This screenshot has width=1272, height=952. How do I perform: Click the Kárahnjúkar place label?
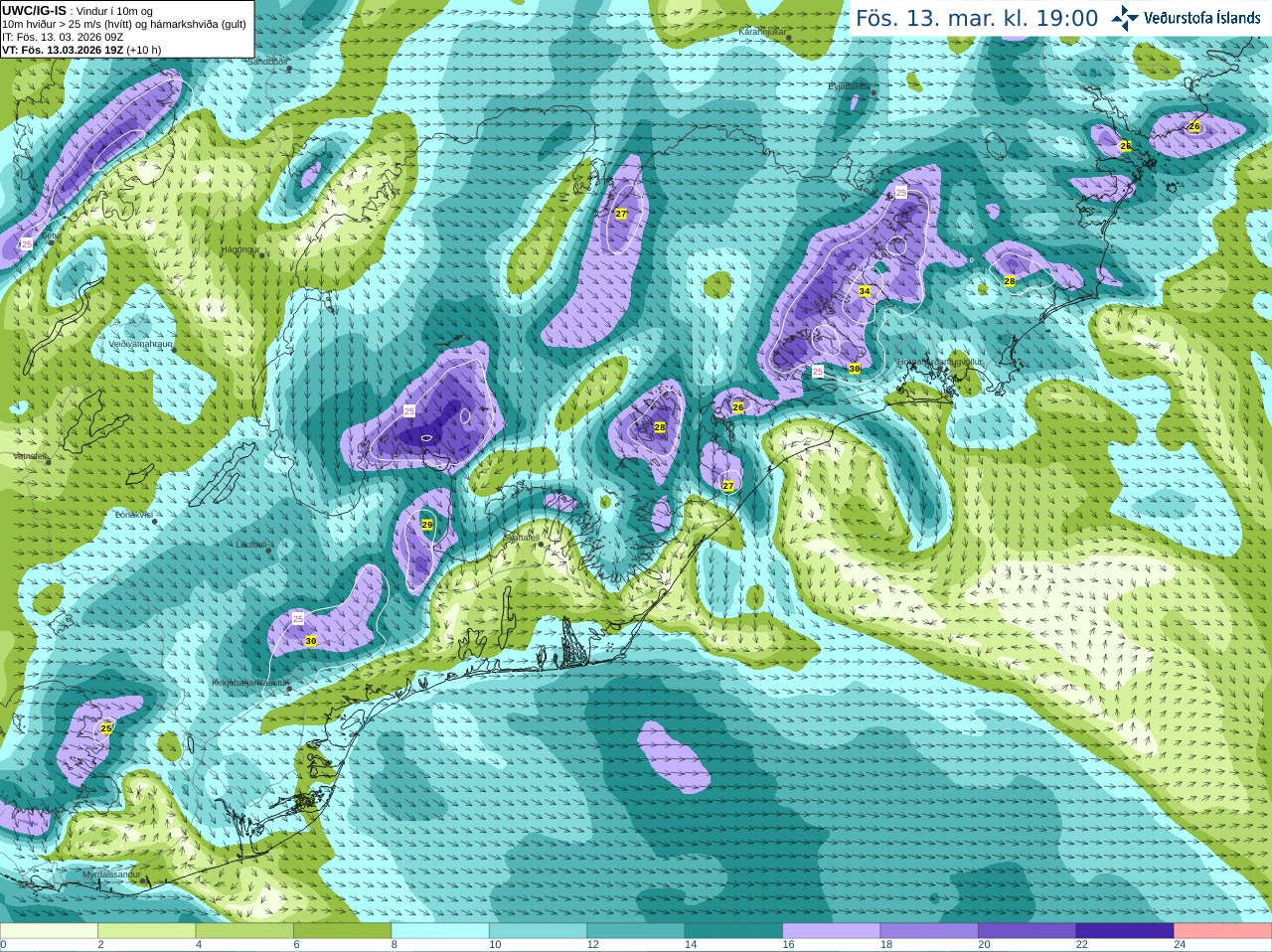tap(763, 32)
